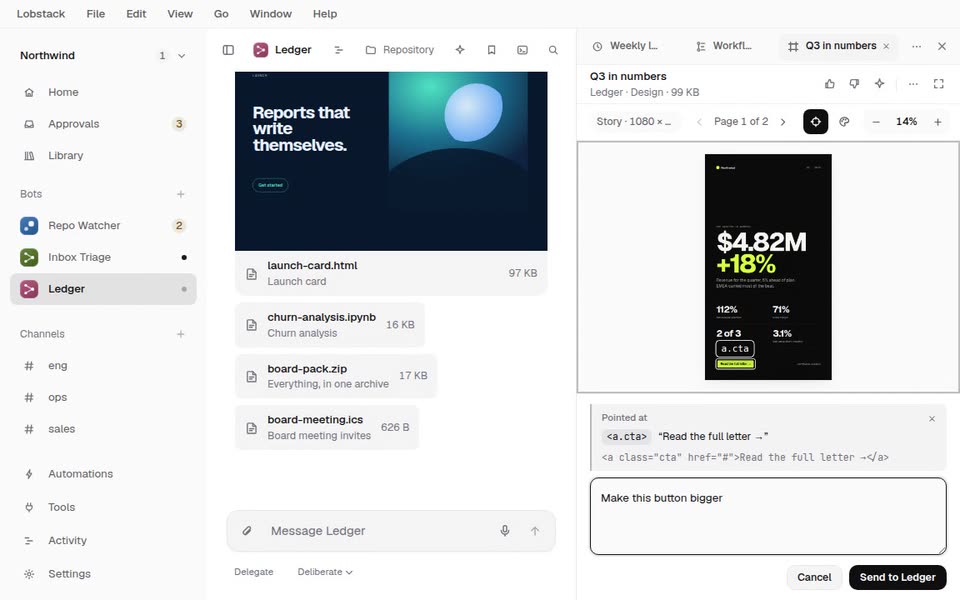Viewport: 960px width, 600px height.
Task: Open the Go menu
Action: pos(221,13)
